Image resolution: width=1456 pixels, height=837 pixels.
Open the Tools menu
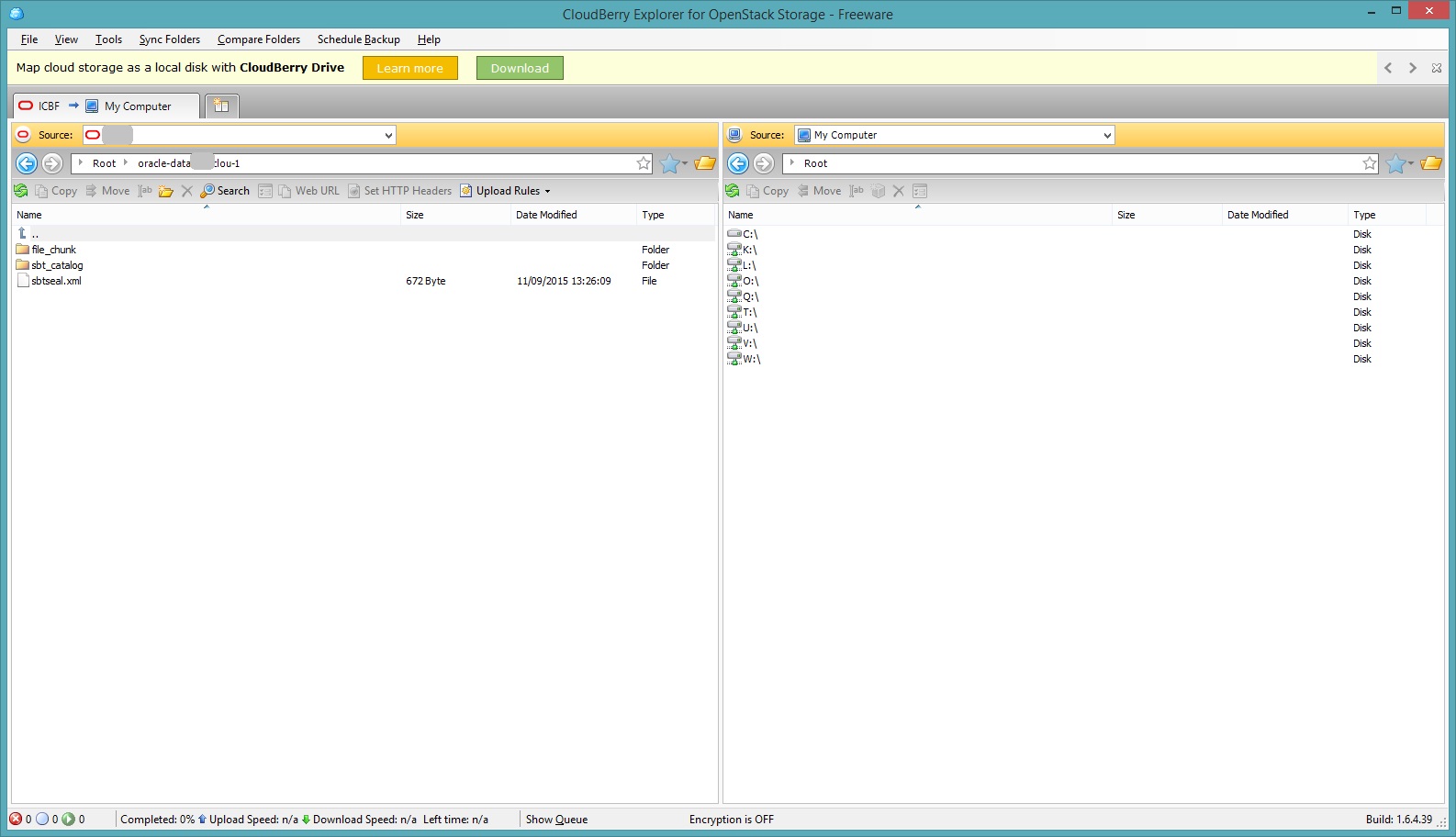click(x=108, y=39)
